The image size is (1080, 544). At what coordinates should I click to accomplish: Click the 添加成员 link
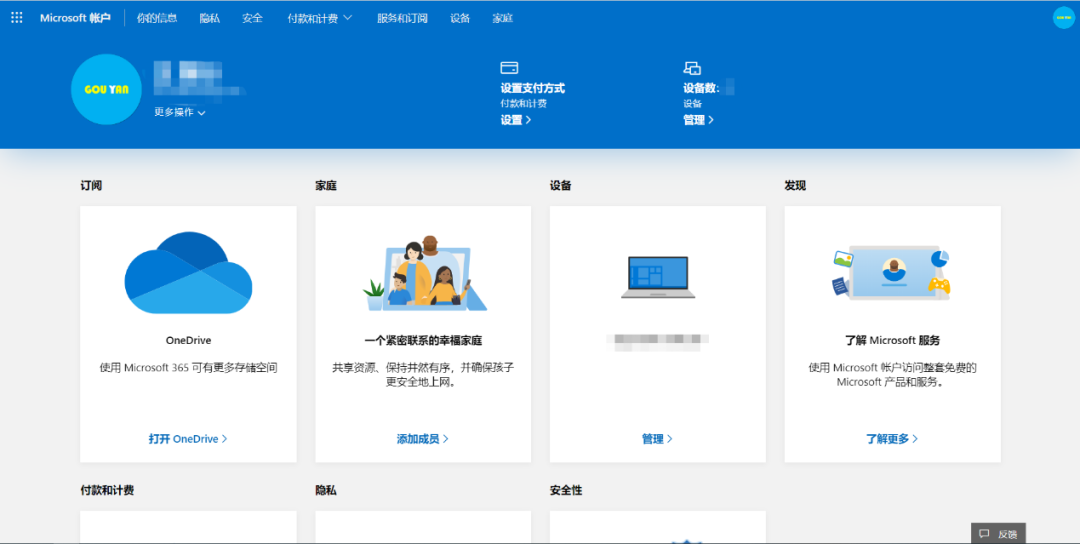click(x=423, y=439)
